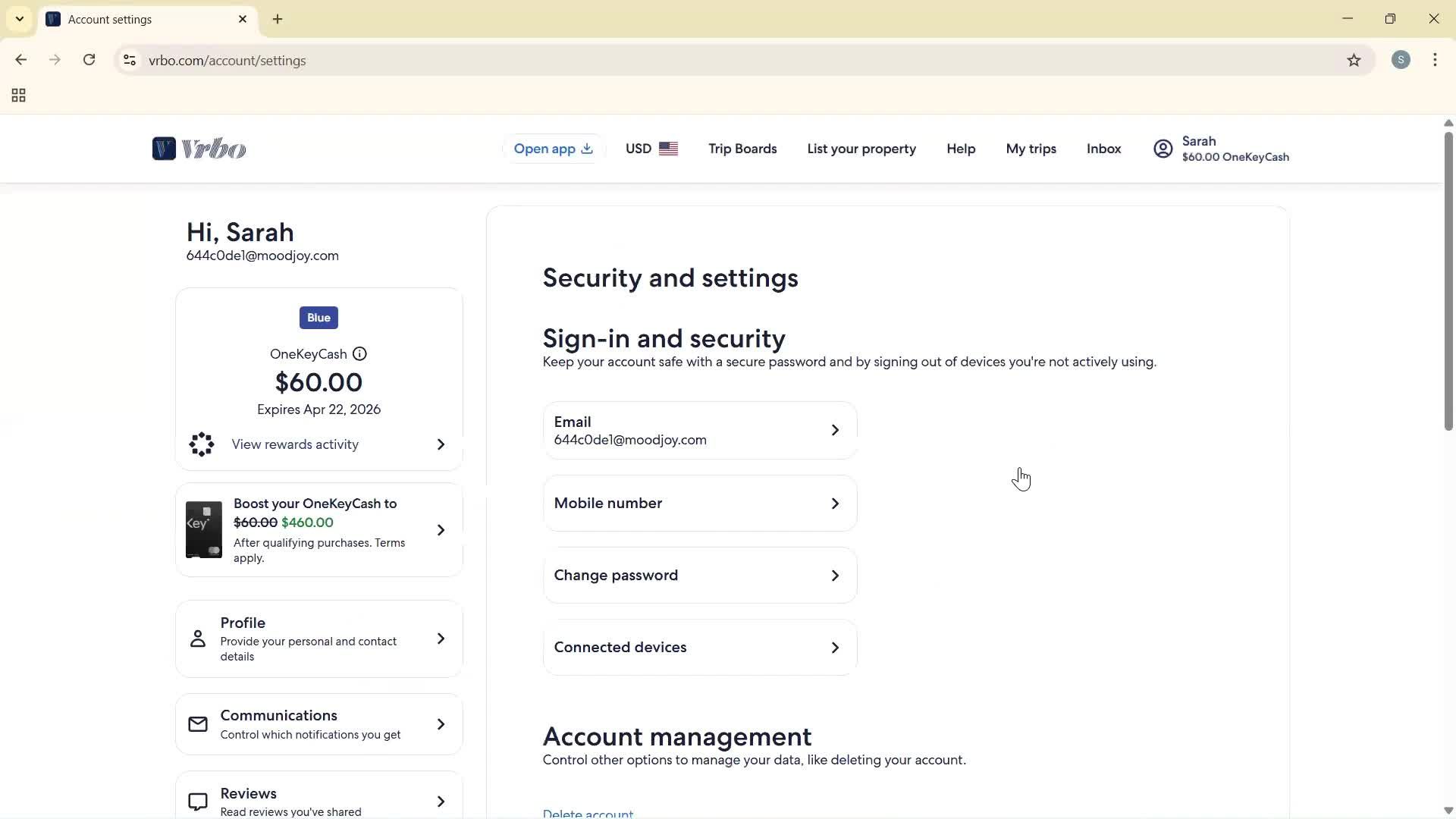View site information icon in address bar
1456x819 pixels.
pos(130,61)
